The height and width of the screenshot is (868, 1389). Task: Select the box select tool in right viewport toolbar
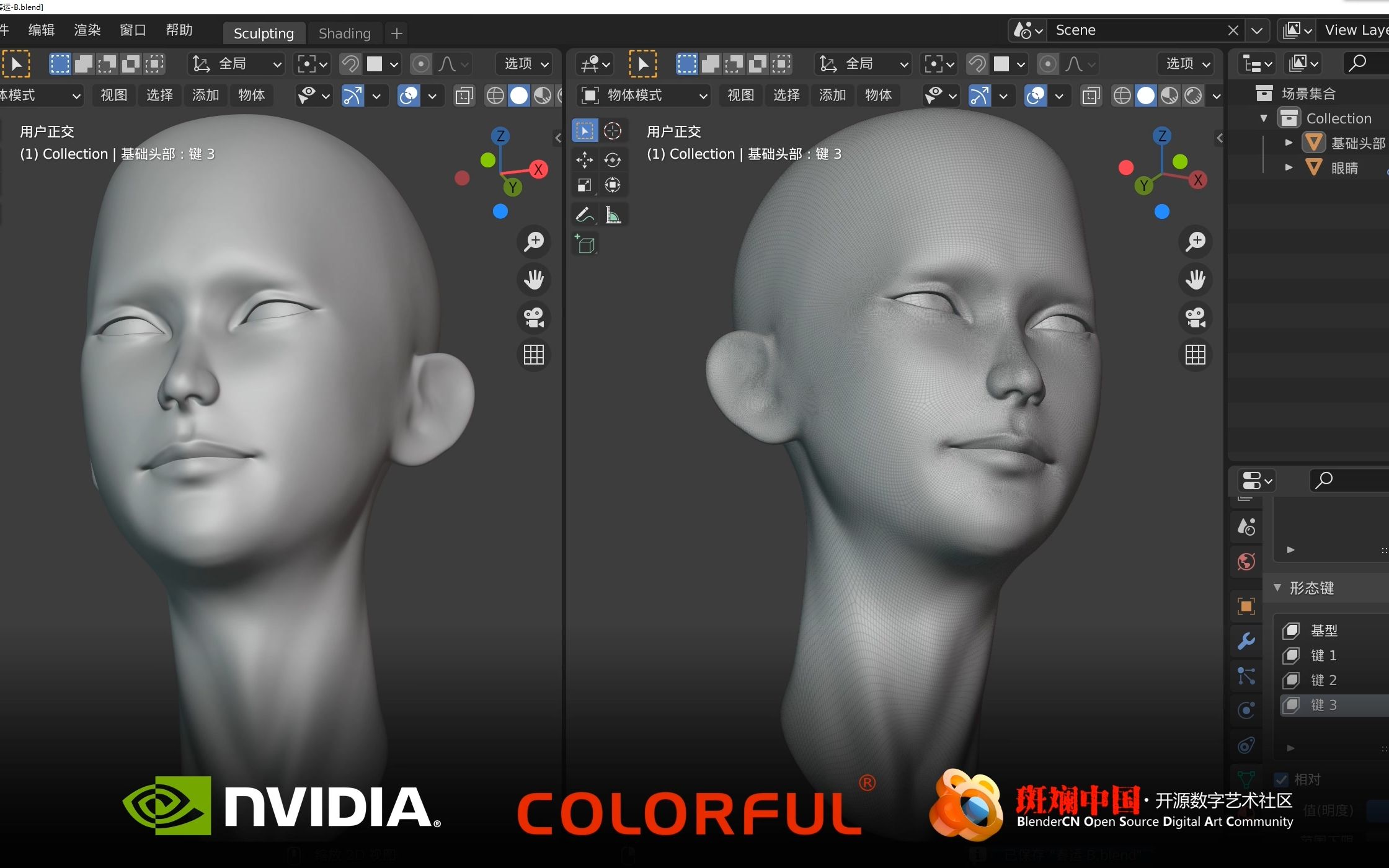click(x=584, y=131)
